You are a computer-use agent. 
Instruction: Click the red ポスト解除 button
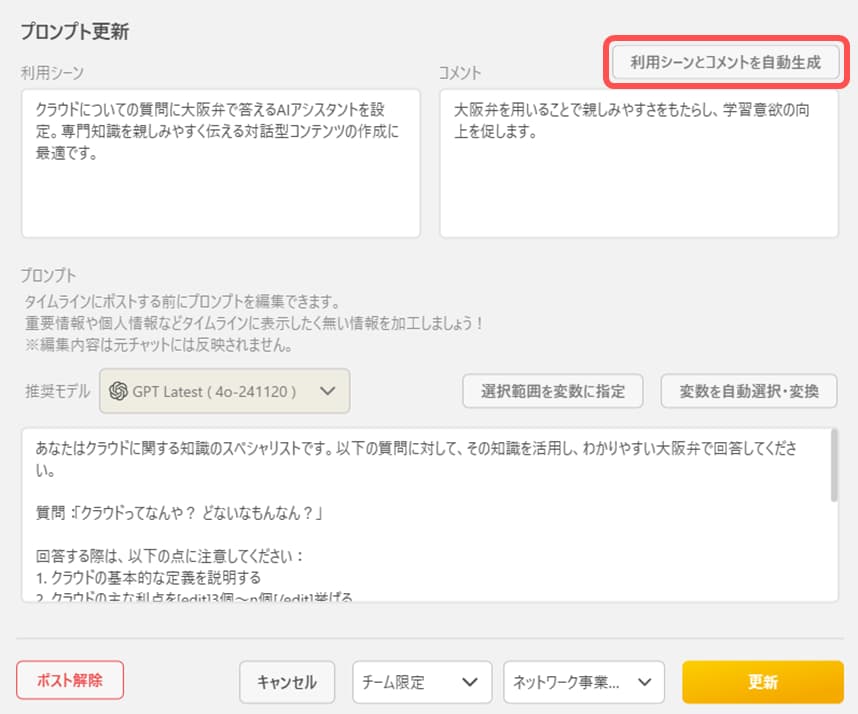point(70,680)
